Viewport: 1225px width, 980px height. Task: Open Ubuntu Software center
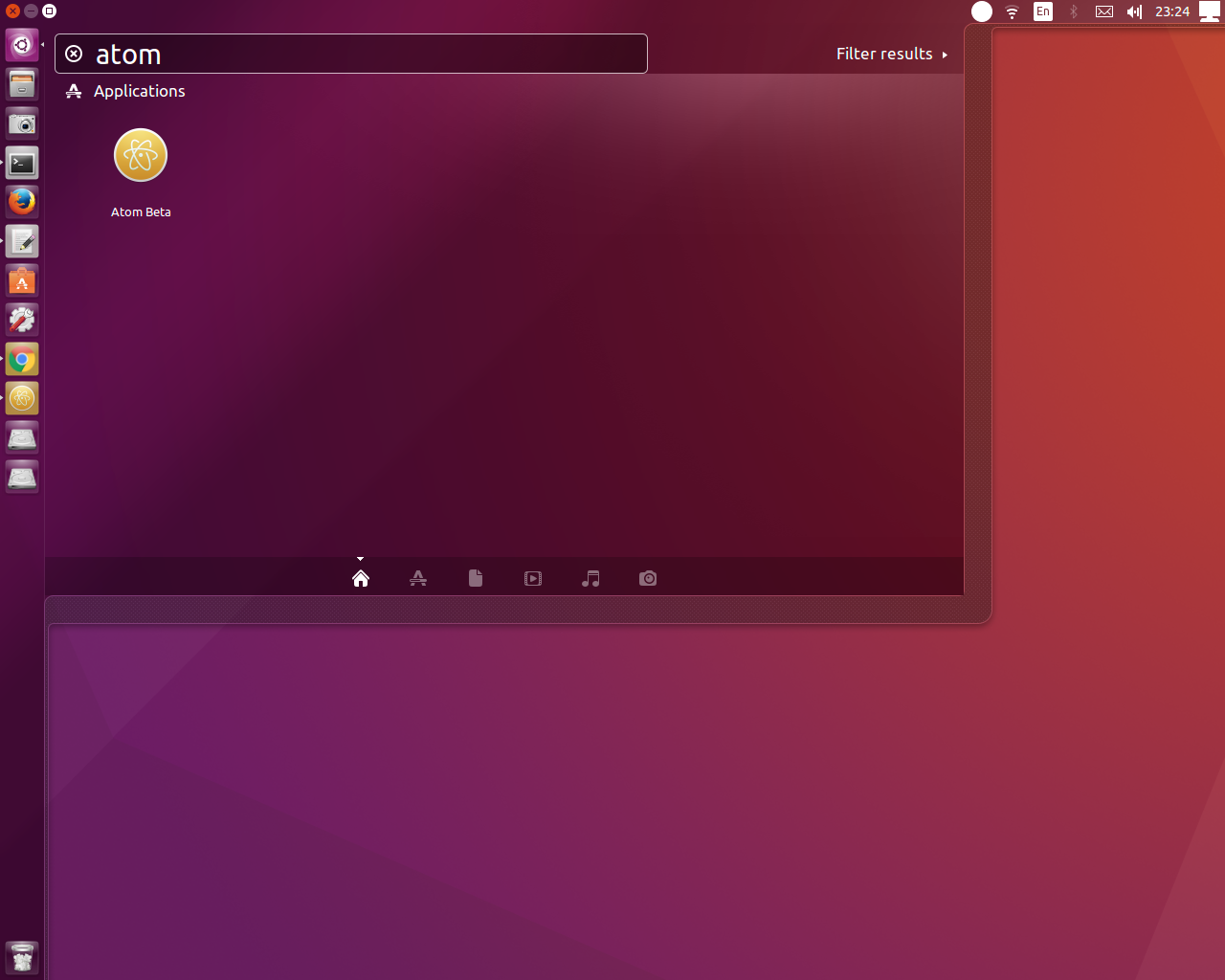coord(22,280)
